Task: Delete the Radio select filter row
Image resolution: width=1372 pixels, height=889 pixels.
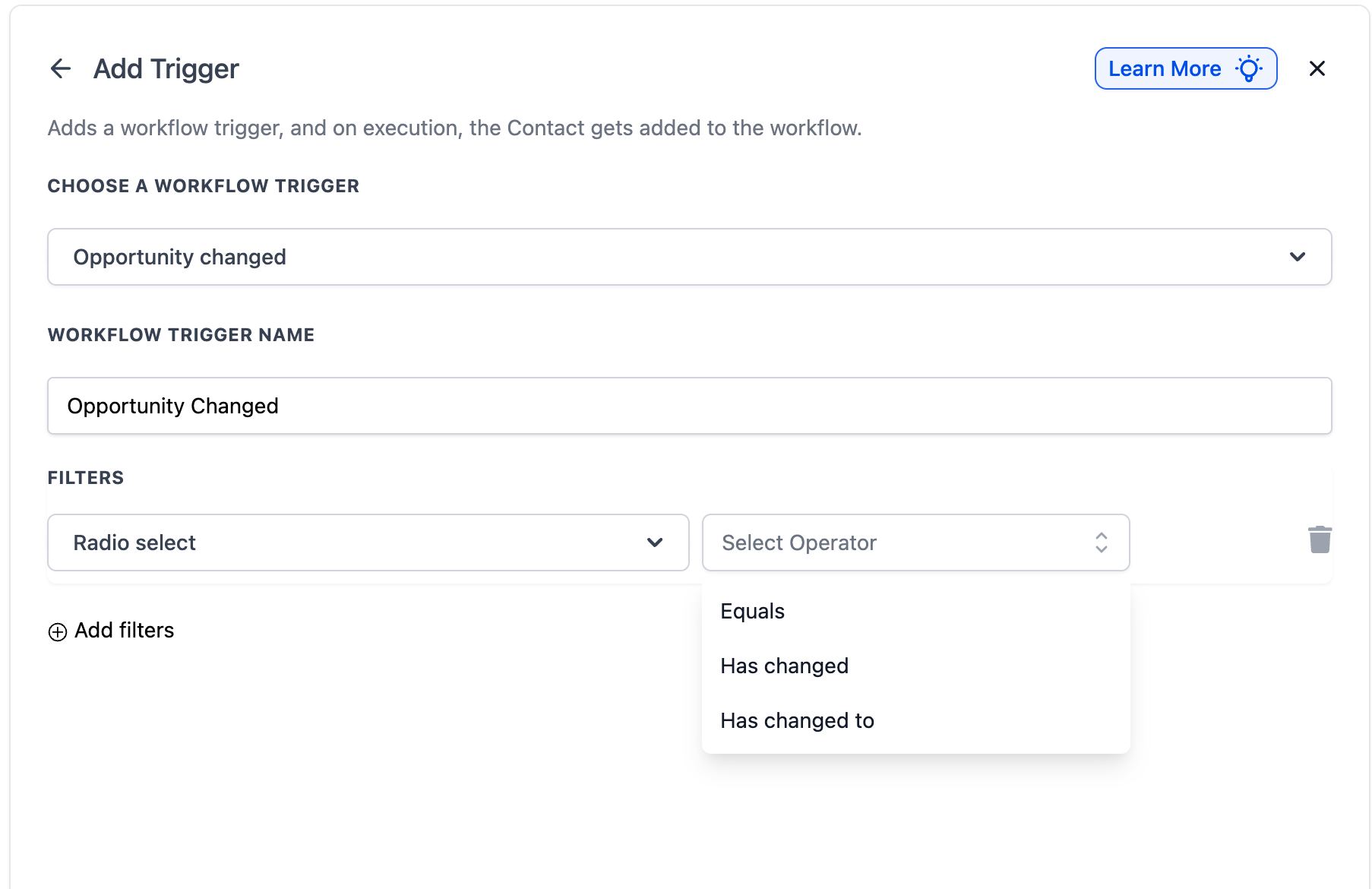Action: [x=1320, y=540]
